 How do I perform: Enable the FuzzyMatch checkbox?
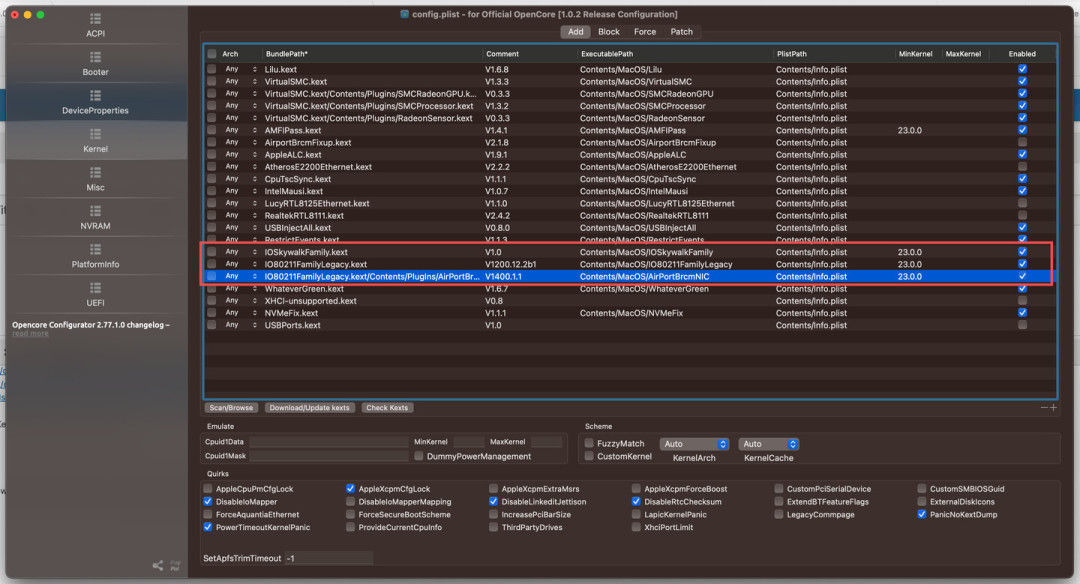(589, 443)
